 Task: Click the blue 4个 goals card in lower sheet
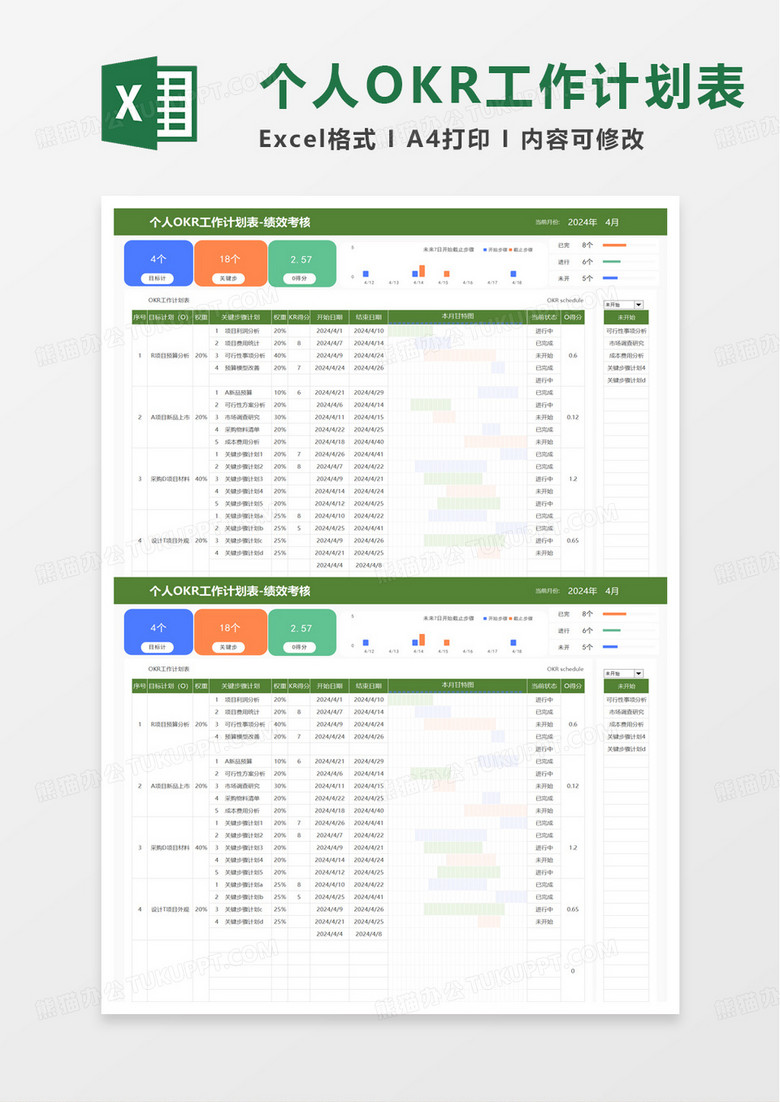(x=158, y=632)
